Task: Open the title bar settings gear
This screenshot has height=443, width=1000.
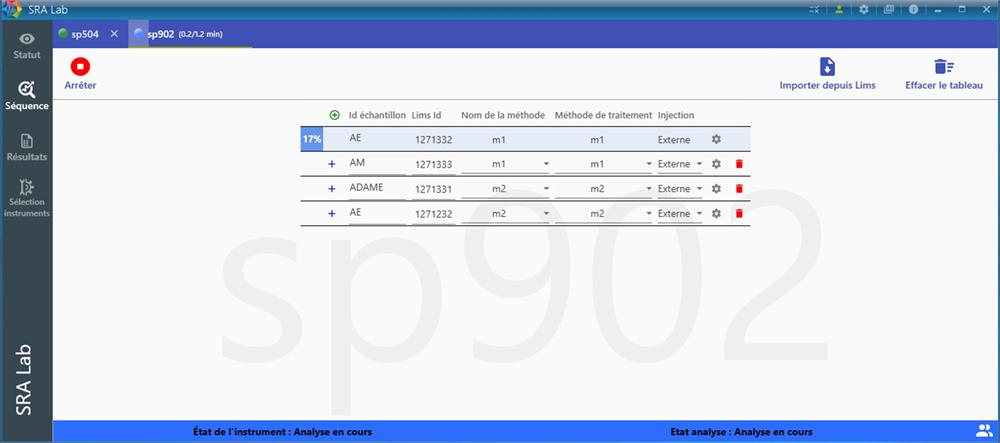Action: point(863,9)
